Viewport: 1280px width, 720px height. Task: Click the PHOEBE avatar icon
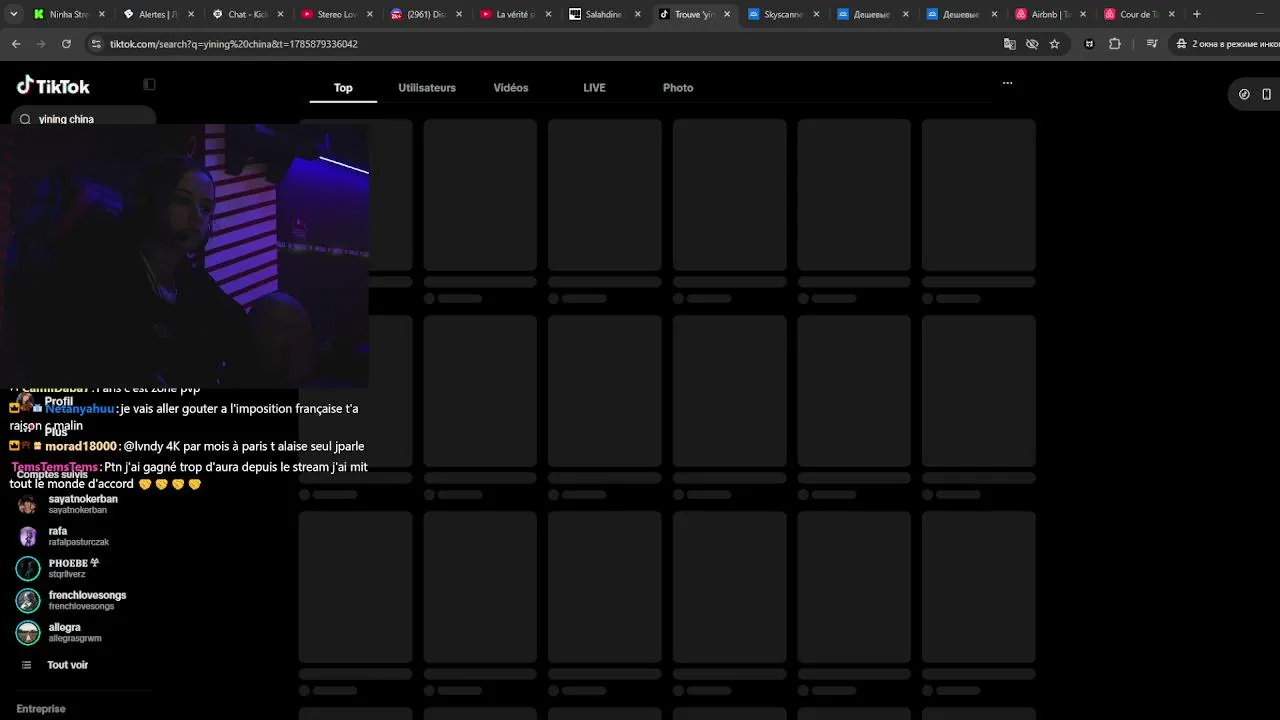[28, 568]
